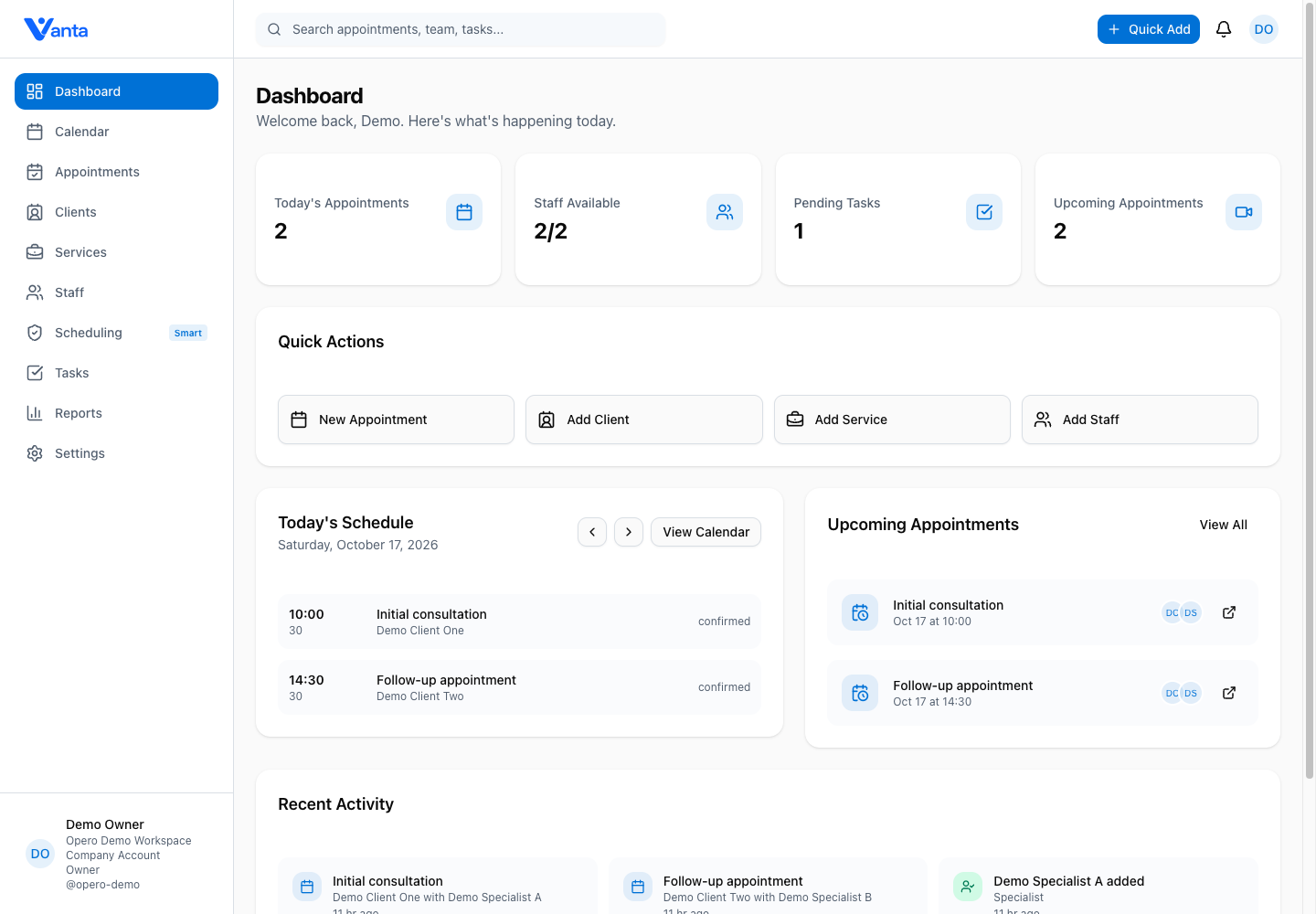Viewport: 1316px width, 914px height.
Task: Click the Upcoming Appointments video icon
Action: (x=1244, y=212)
